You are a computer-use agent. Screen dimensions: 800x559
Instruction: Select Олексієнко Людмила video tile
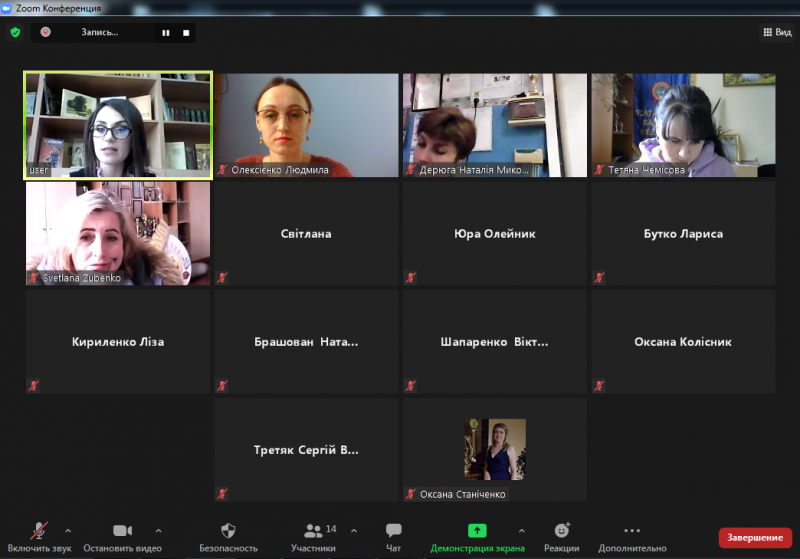point(307,125)
